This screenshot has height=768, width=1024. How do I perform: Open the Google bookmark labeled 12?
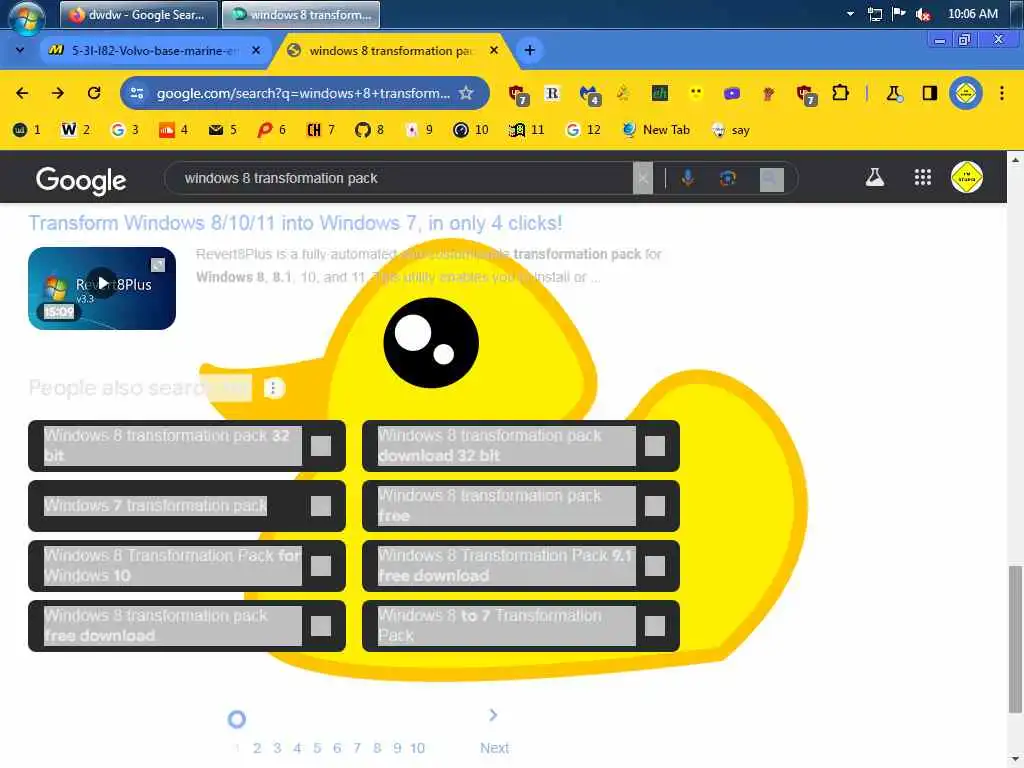point(583,130)
